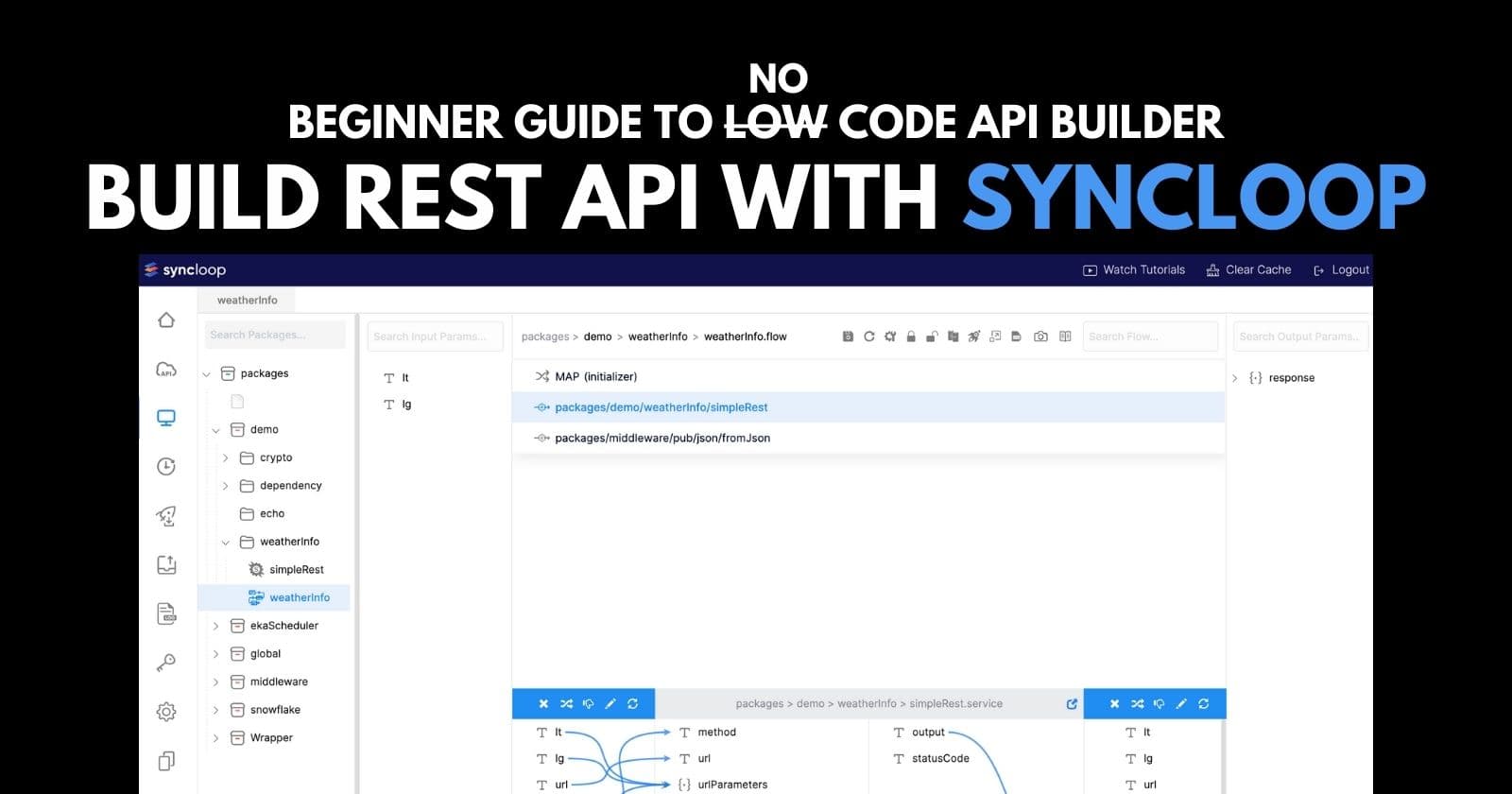Image resolution: width=1512 pixels, height=794 pixels.
Task: Click the save icon in flow toolbar
Action: (x=848, y=337)
